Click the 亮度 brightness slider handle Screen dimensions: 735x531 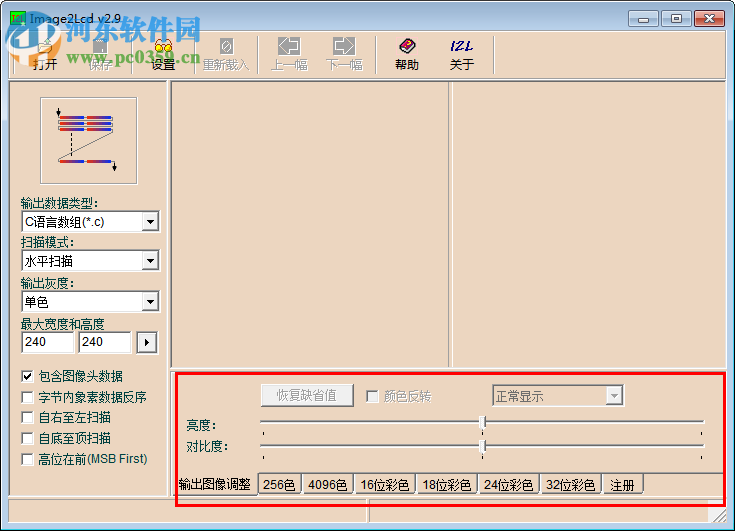483,423
